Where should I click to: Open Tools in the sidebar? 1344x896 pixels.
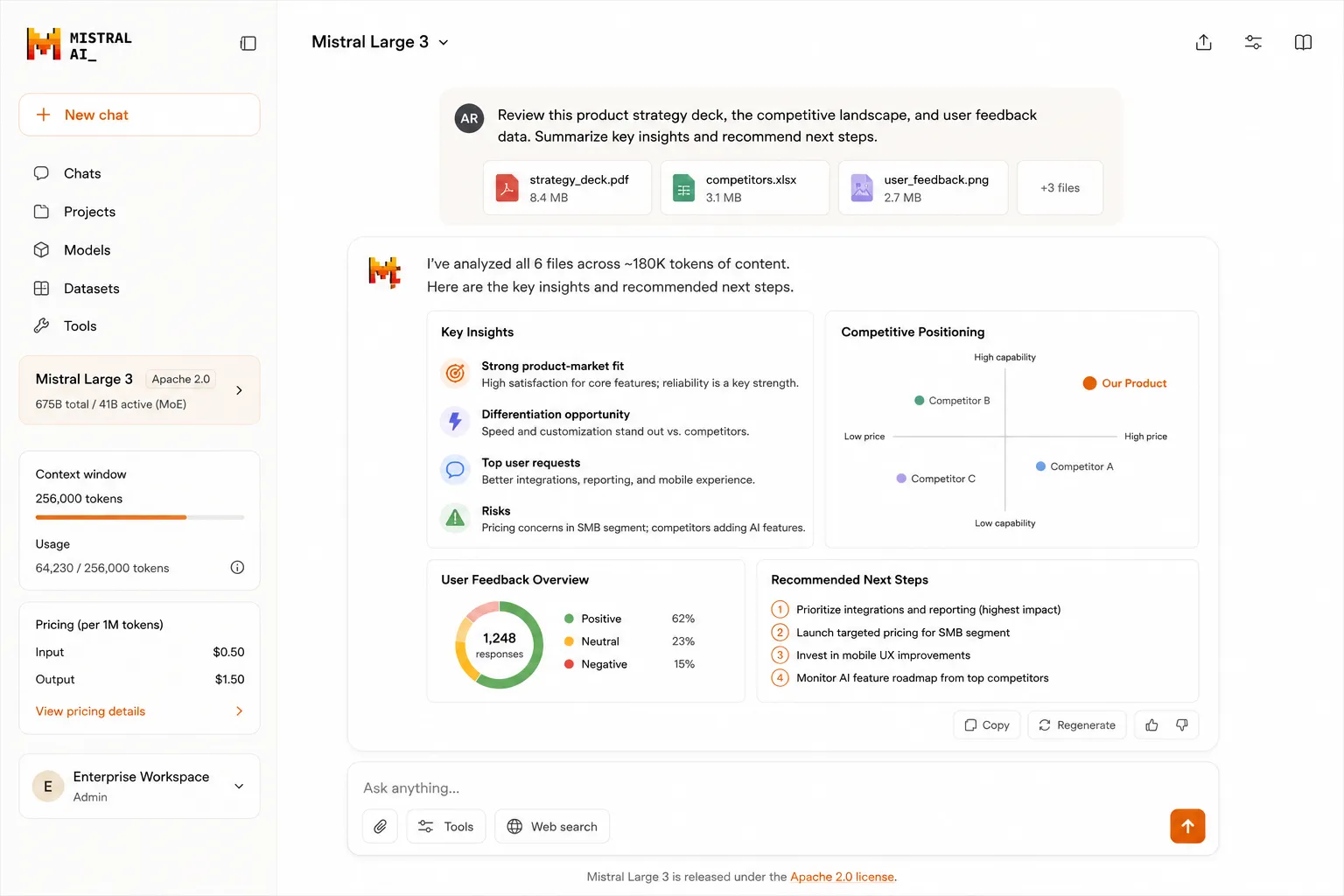[x=80, y=326]
